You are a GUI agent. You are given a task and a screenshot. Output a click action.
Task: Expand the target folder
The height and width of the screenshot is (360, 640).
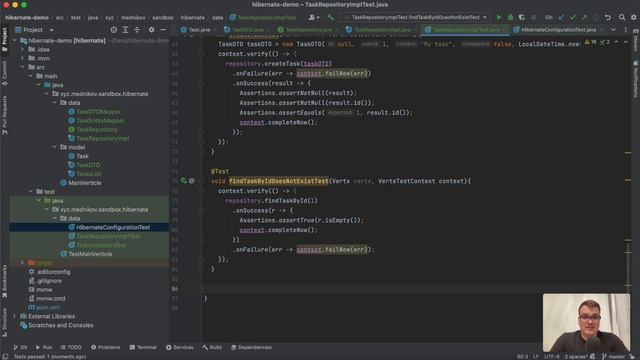click(22, 263)
